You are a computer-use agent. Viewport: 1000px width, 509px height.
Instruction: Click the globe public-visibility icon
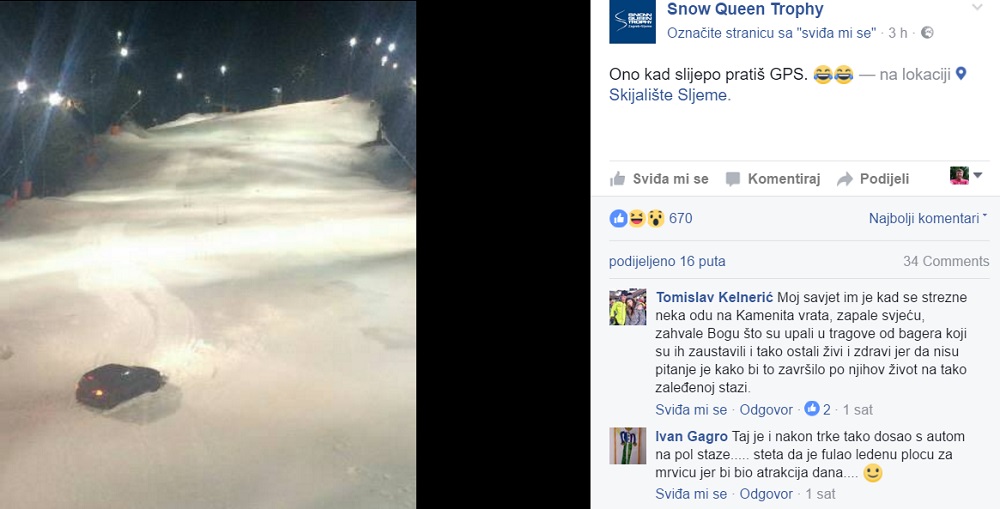pyautogui.click(x=927, y=33)
